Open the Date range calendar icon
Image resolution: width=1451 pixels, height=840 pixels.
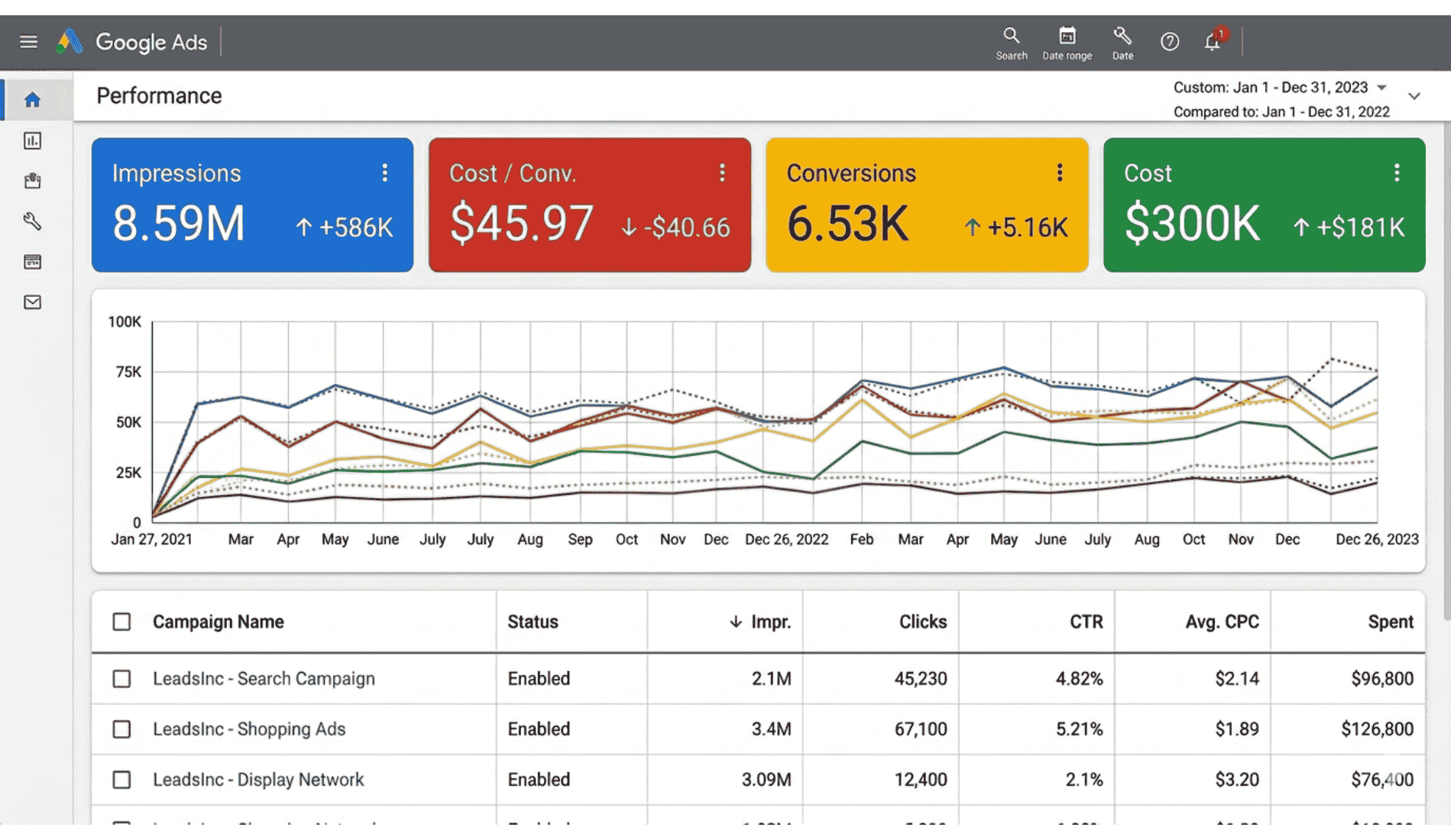tap(1067, 36)
